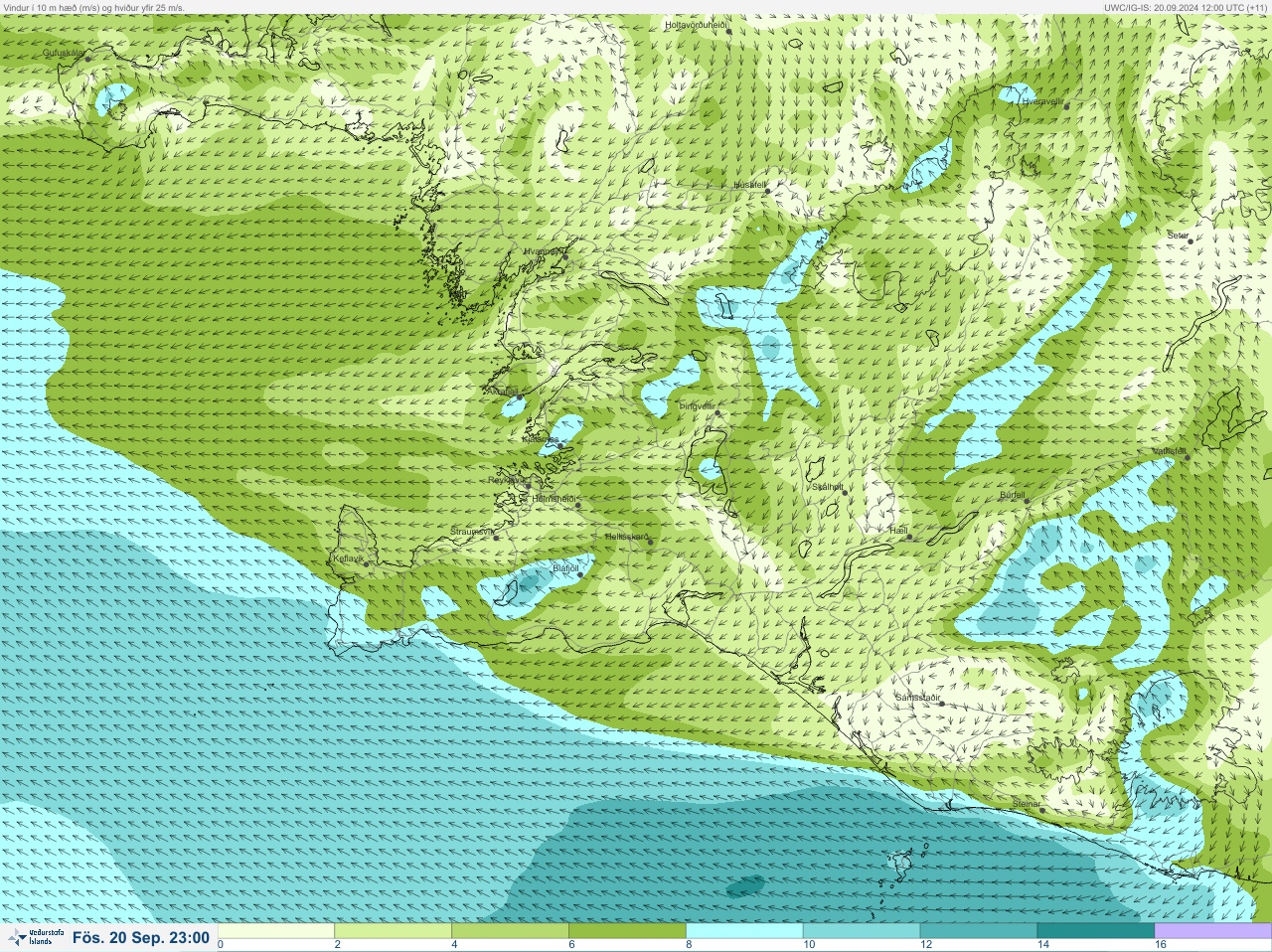Click the darkest teal wind maximum spot offshore
This screenshot has width=1272, height=952.
click(x=745, y=885)
